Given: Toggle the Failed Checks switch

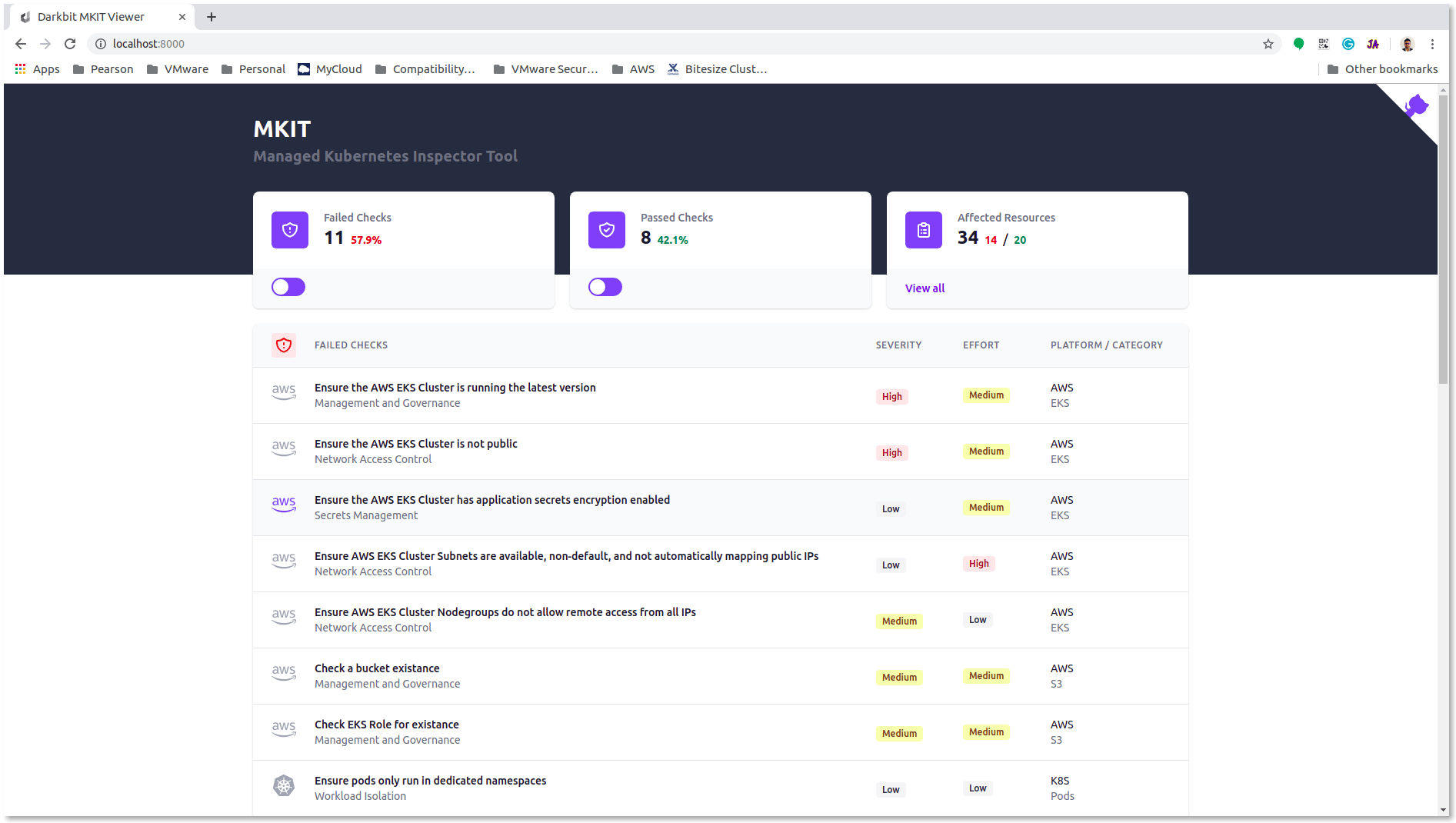Looking at the screenshot, I should [x=288, y=287].
